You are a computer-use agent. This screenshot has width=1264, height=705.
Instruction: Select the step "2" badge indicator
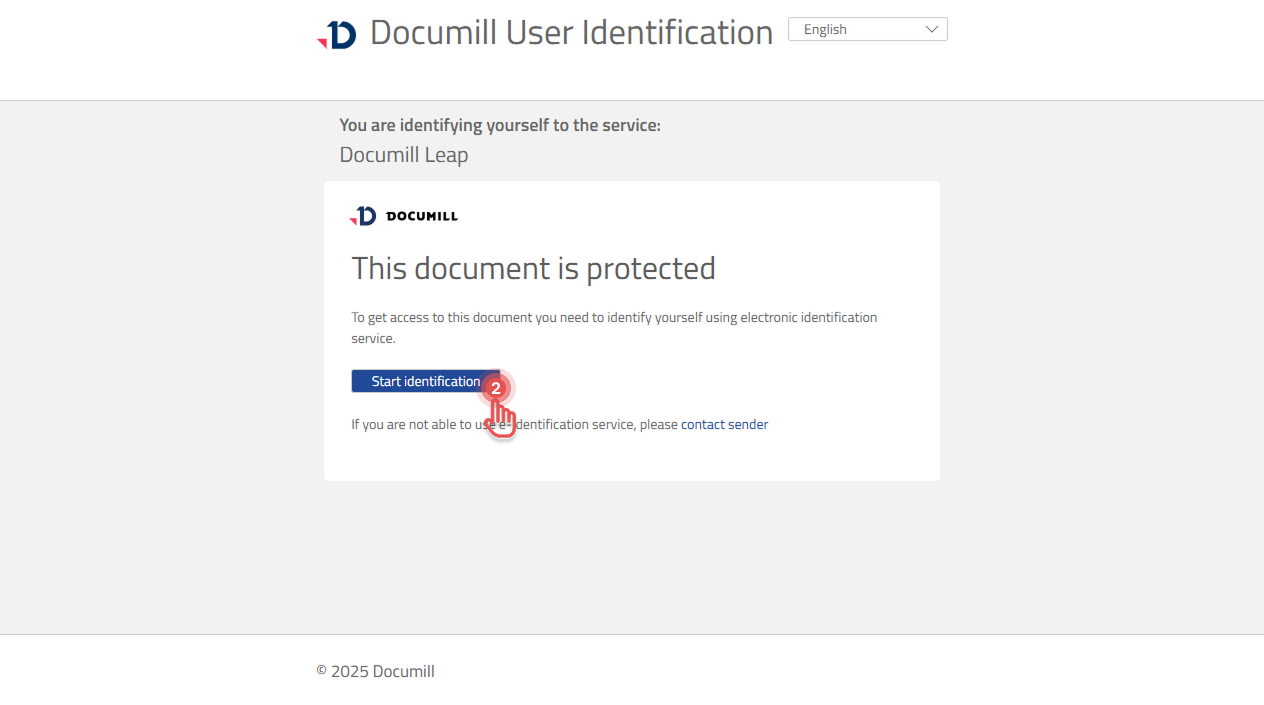point(497,388)
